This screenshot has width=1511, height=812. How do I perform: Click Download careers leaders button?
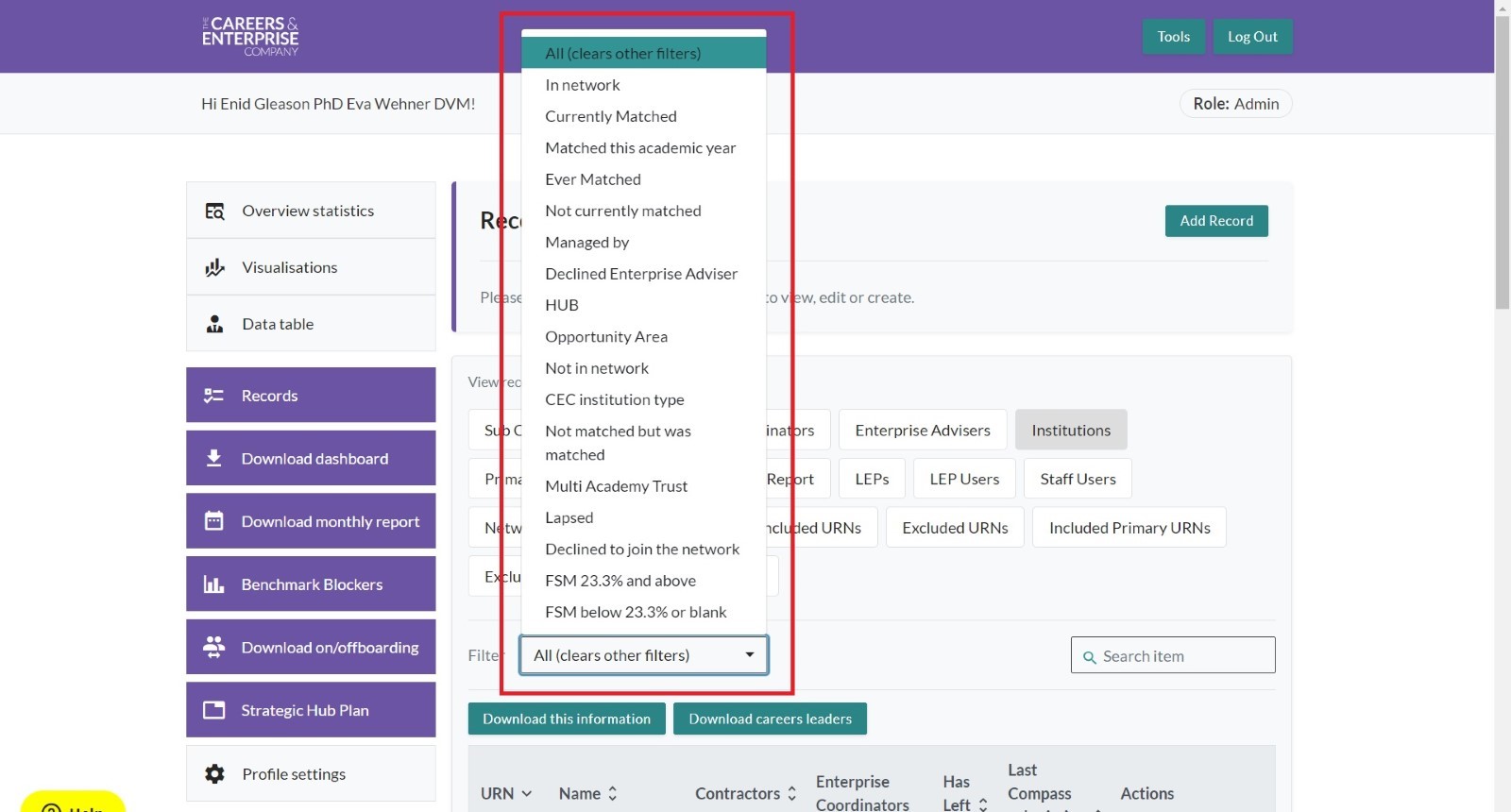[770, 719]
